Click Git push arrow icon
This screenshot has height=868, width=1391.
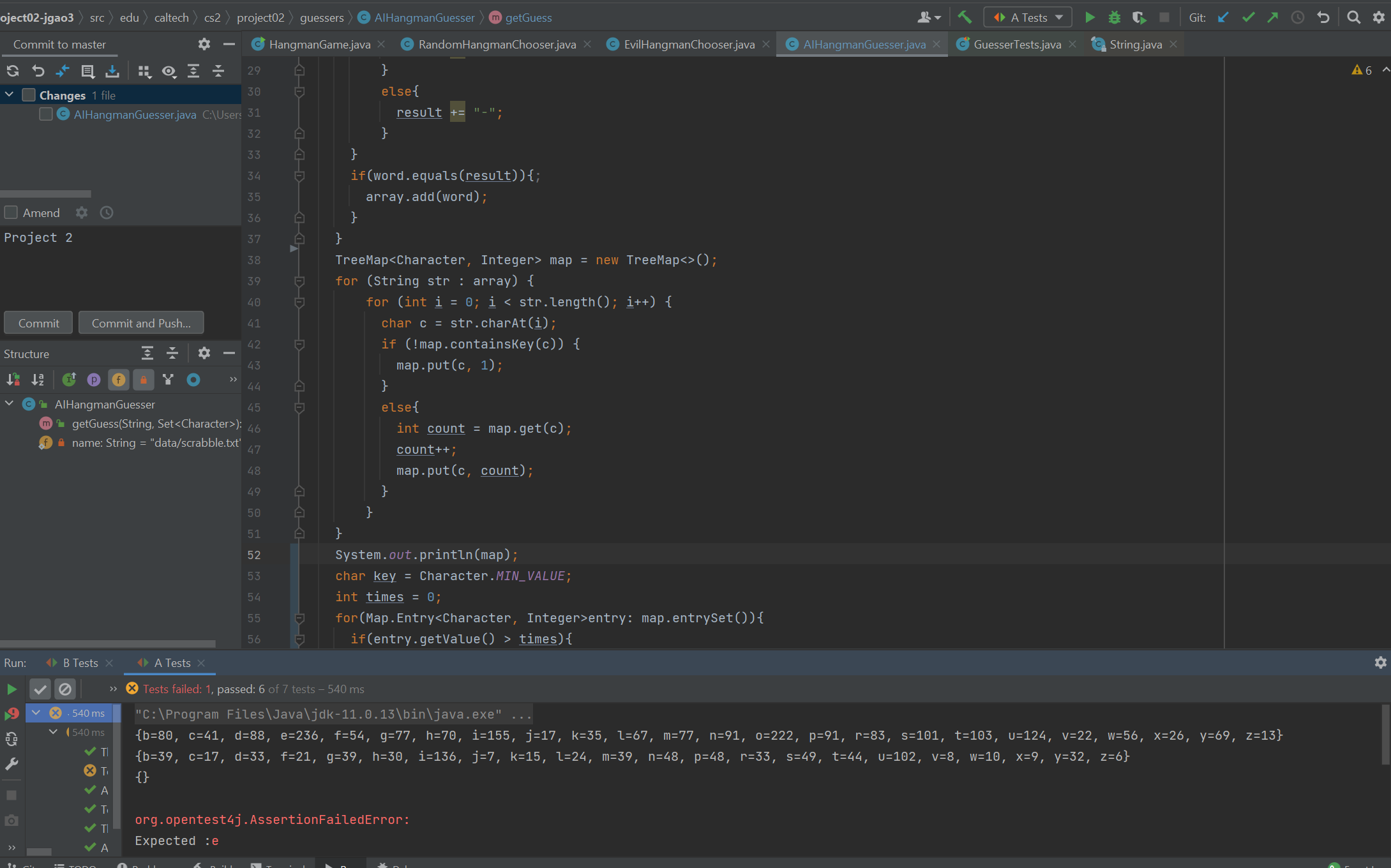coord(1273,17)
